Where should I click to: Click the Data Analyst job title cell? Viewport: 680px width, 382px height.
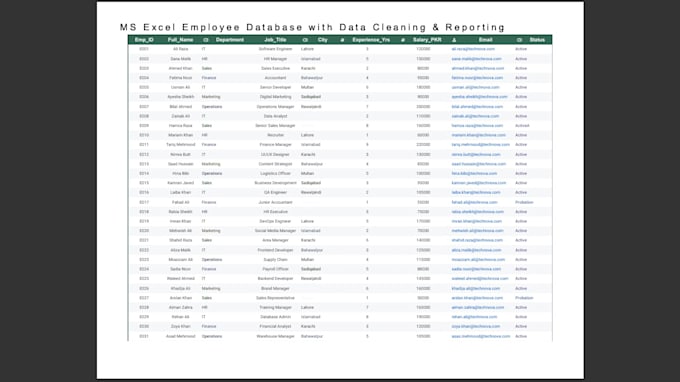pos(275,116)
